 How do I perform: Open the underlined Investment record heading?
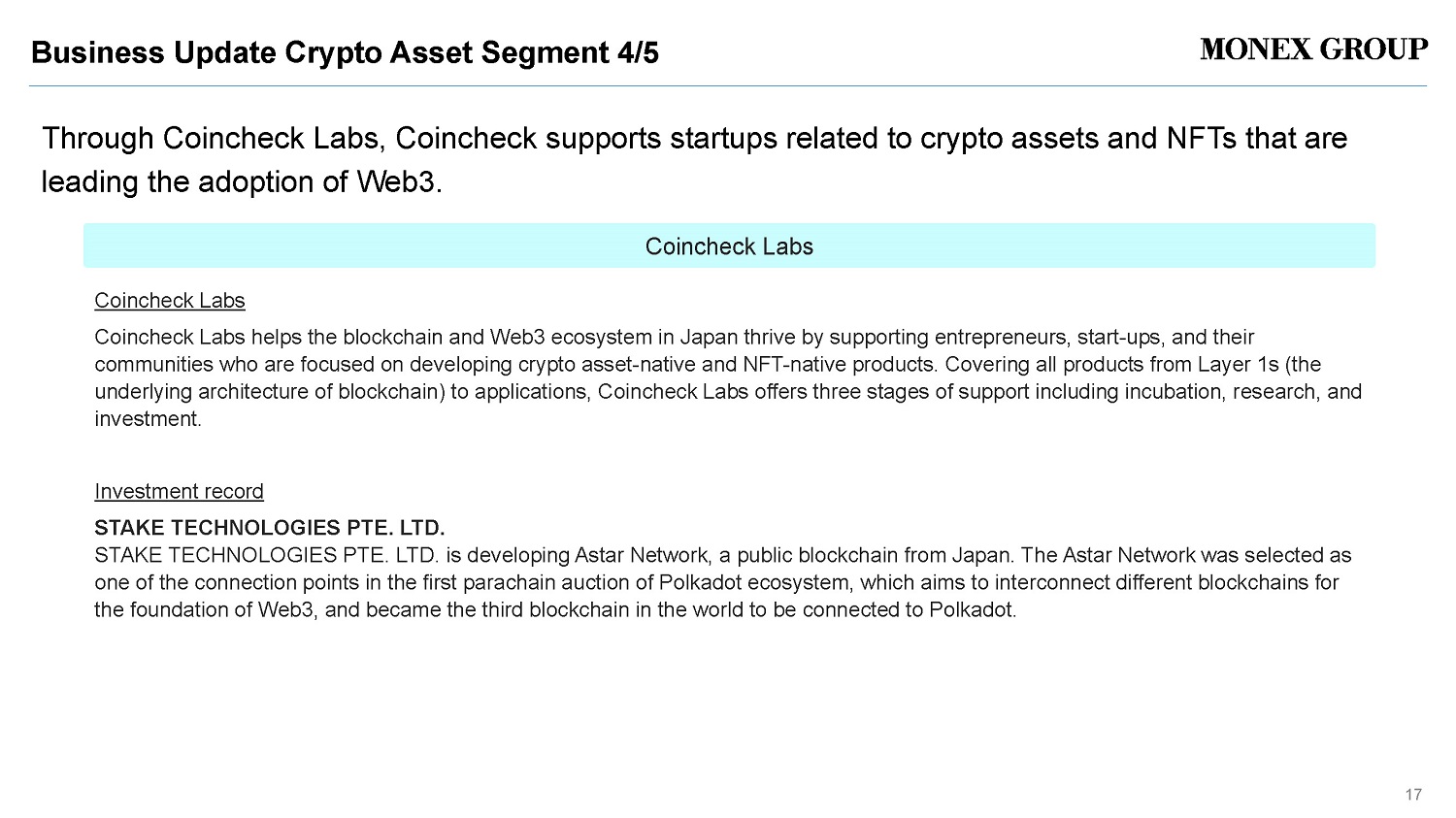179,492
